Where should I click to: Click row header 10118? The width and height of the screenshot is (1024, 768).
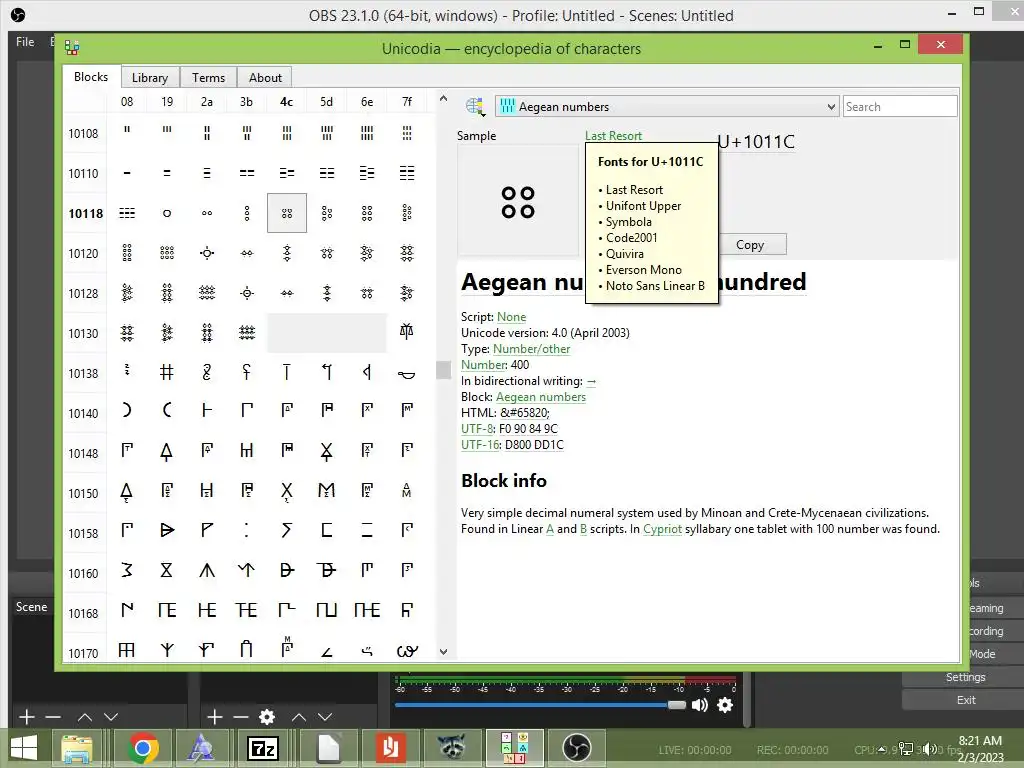point(86,214)
